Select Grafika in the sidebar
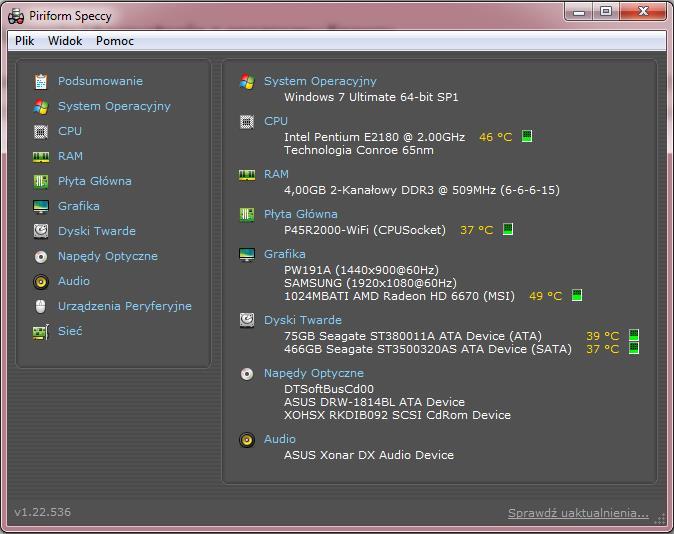This screenshot has height=534, width=674. 79,206
